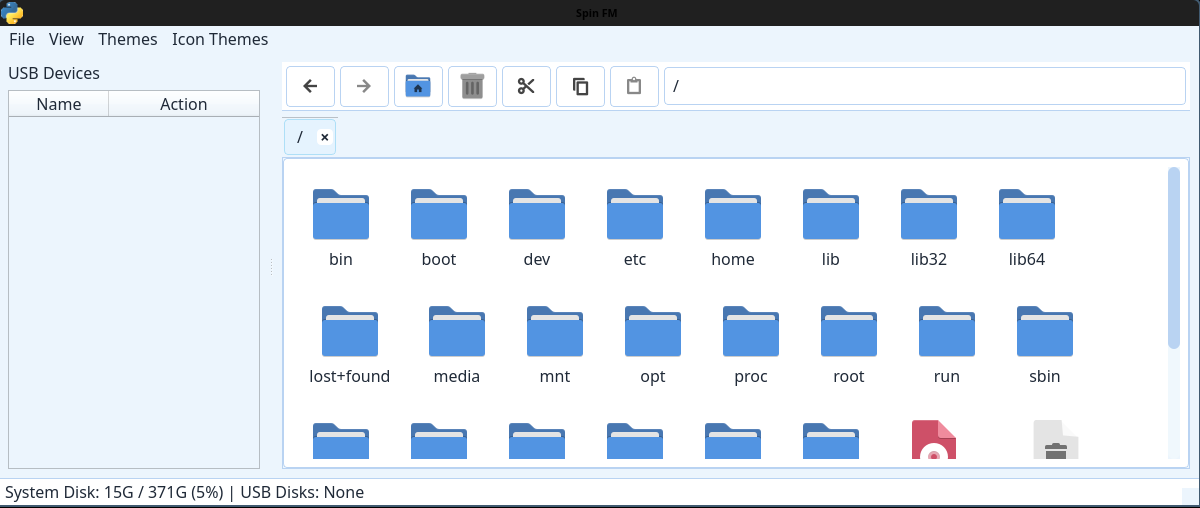This screenshot has height=508, width=1200.
Task: Select the lost+found folder
Action: tap(350, 333)
